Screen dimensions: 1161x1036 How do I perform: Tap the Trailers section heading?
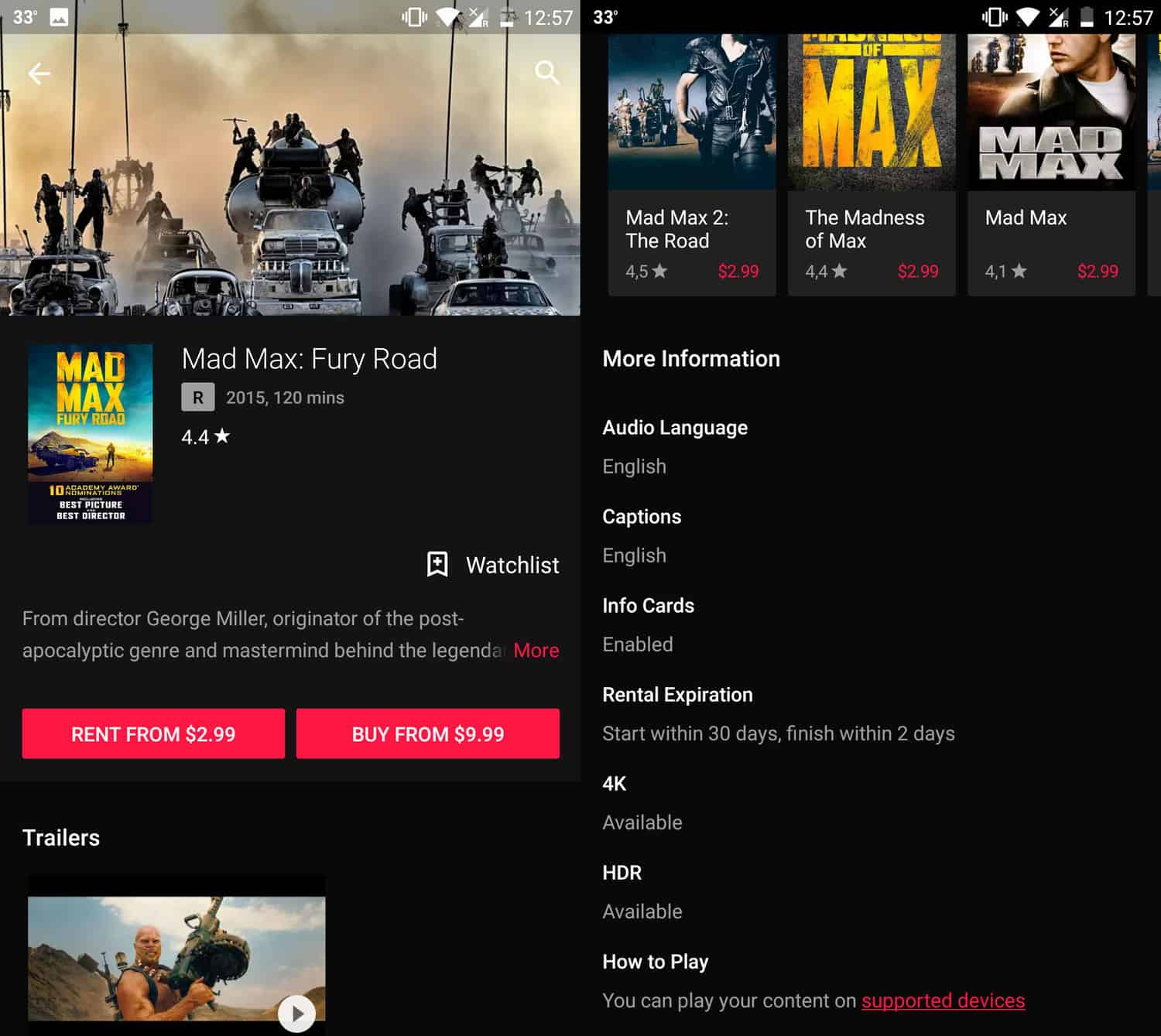pyautogui.click(x=61, y=837)
